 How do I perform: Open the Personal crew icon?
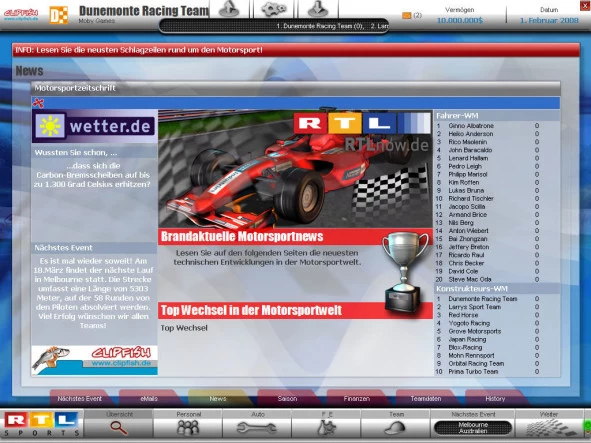coord(188,428)
